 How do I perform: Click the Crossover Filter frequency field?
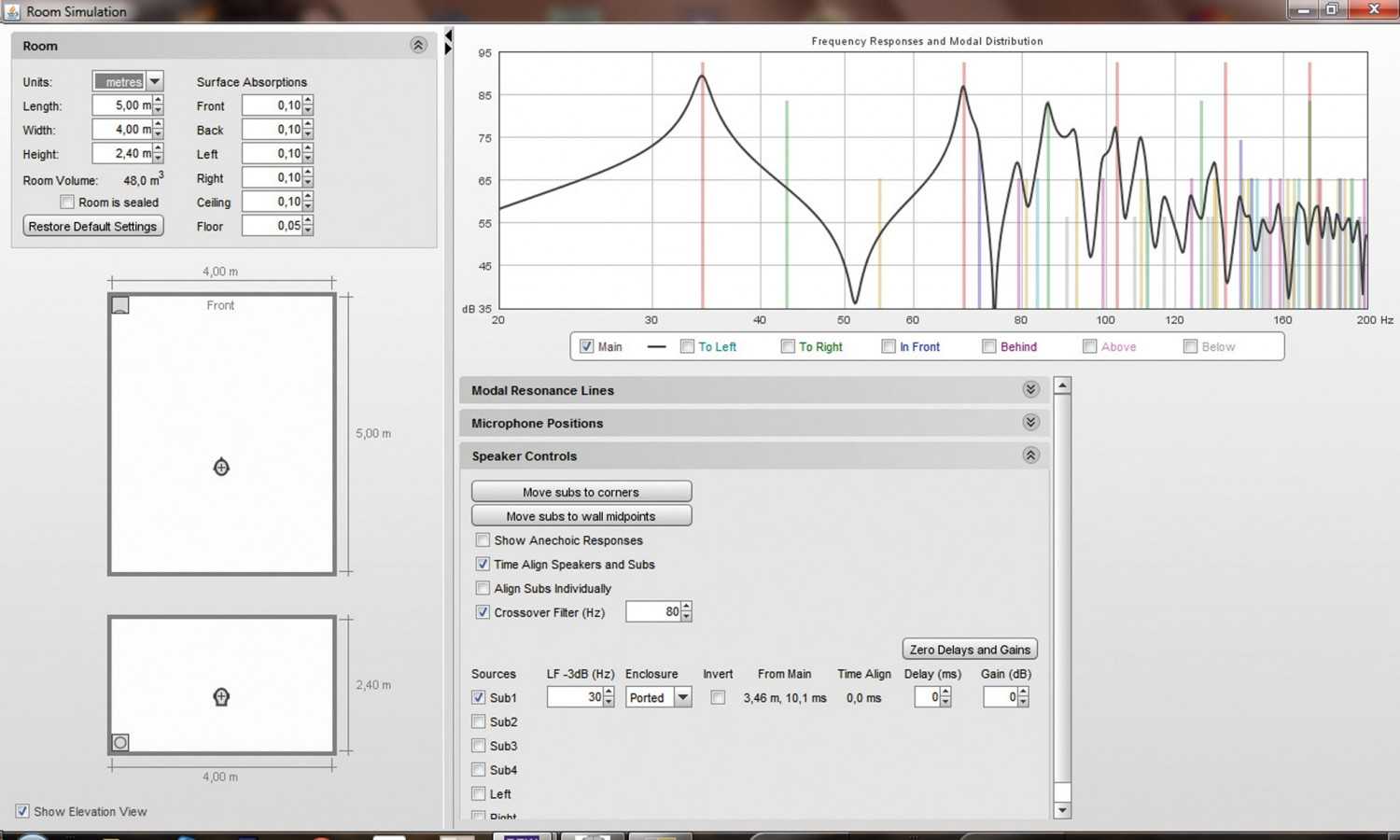pos(653,612)
